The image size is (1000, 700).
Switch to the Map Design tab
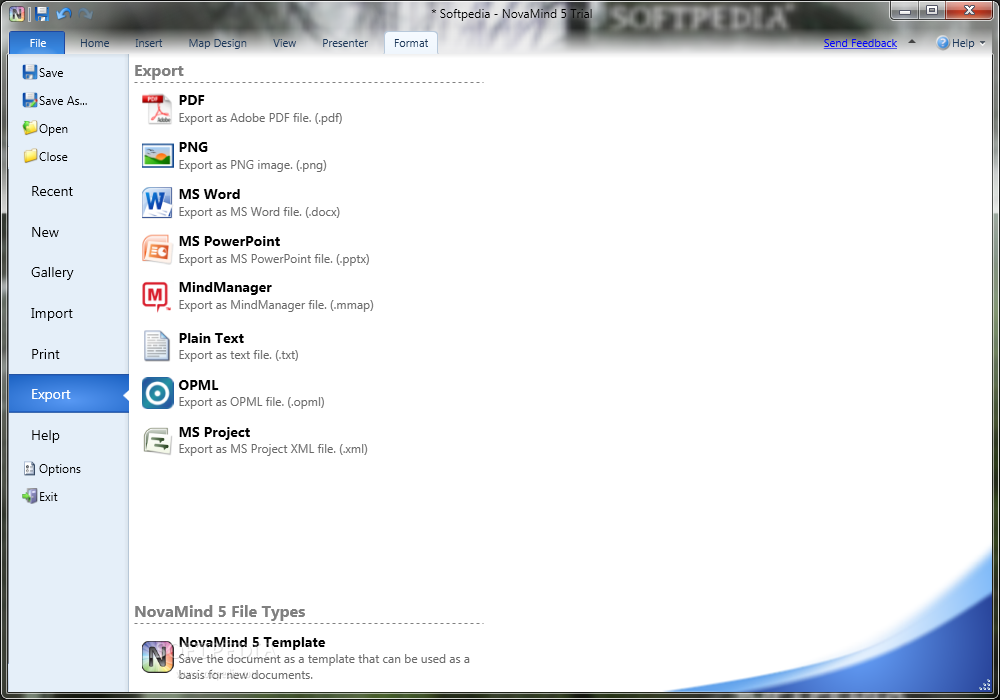click(x=217, y=43)
